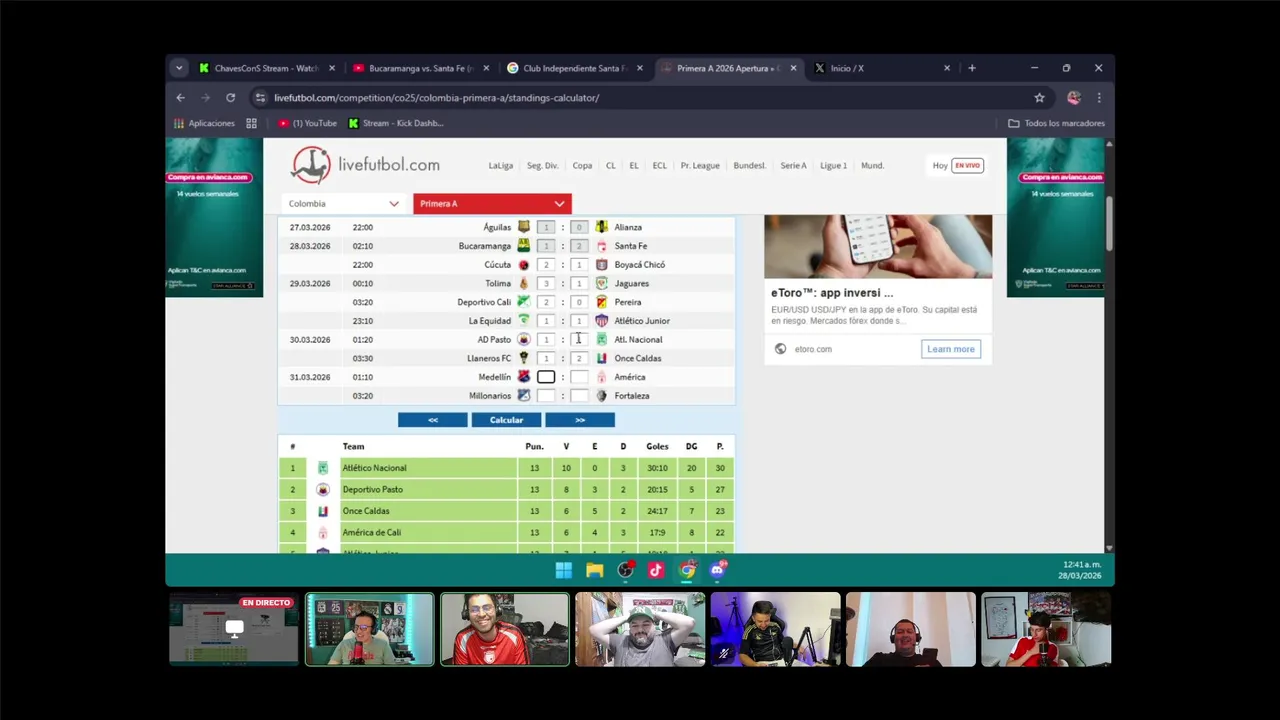Click the Fortaleza away score input
Viewport: 1280px width, 720px height.
coord(579,396)
